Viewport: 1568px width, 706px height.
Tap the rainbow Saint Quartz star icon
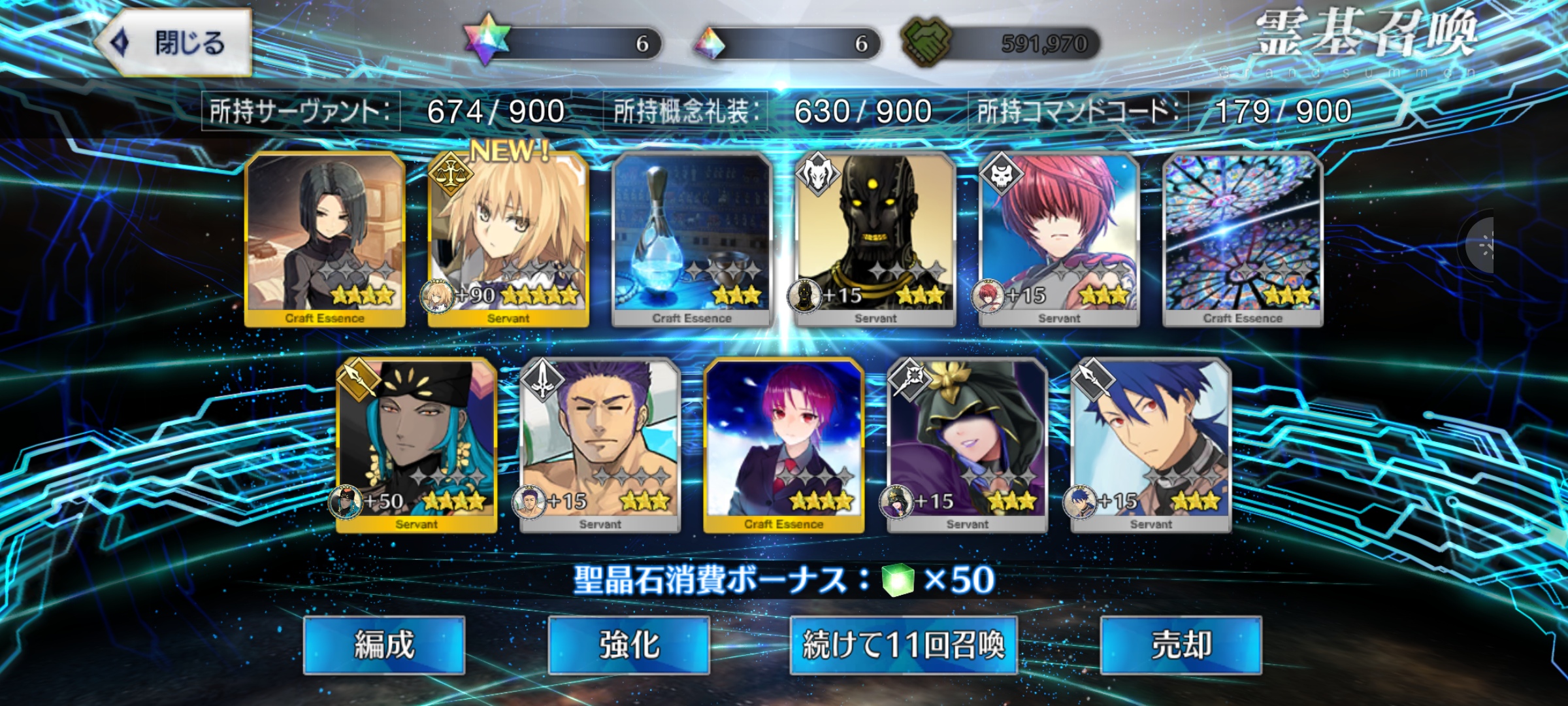click(x=487, y=39)
